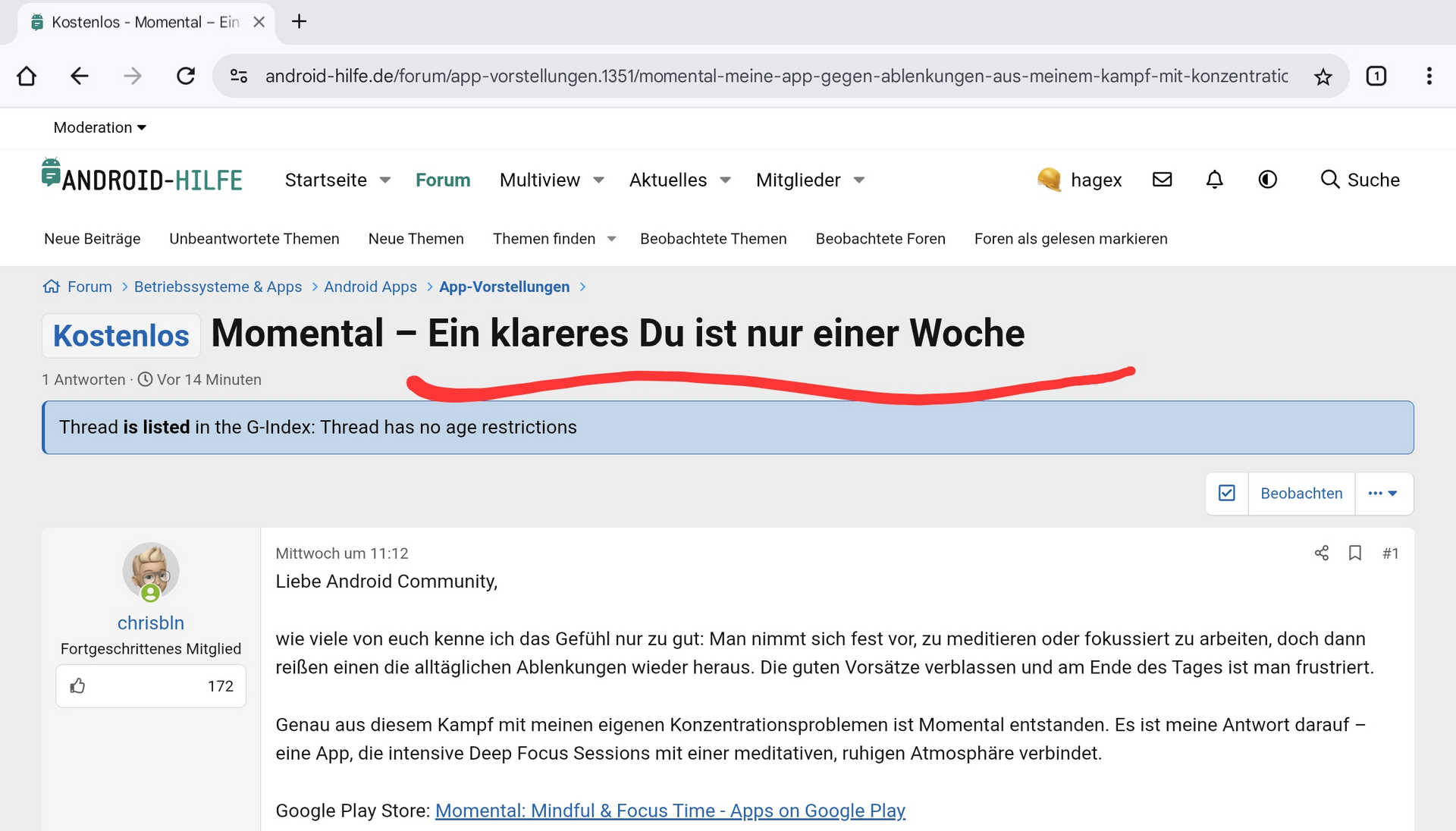Go to Neue Beiträge
1456x831 pixels.
coord(93,239)
